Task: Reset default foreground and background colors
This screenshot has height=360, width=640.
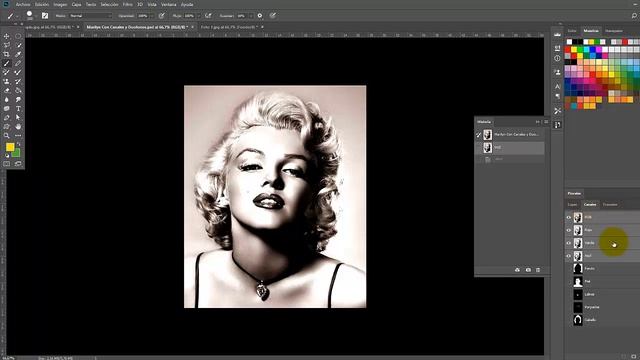Action: pos(7,156)
